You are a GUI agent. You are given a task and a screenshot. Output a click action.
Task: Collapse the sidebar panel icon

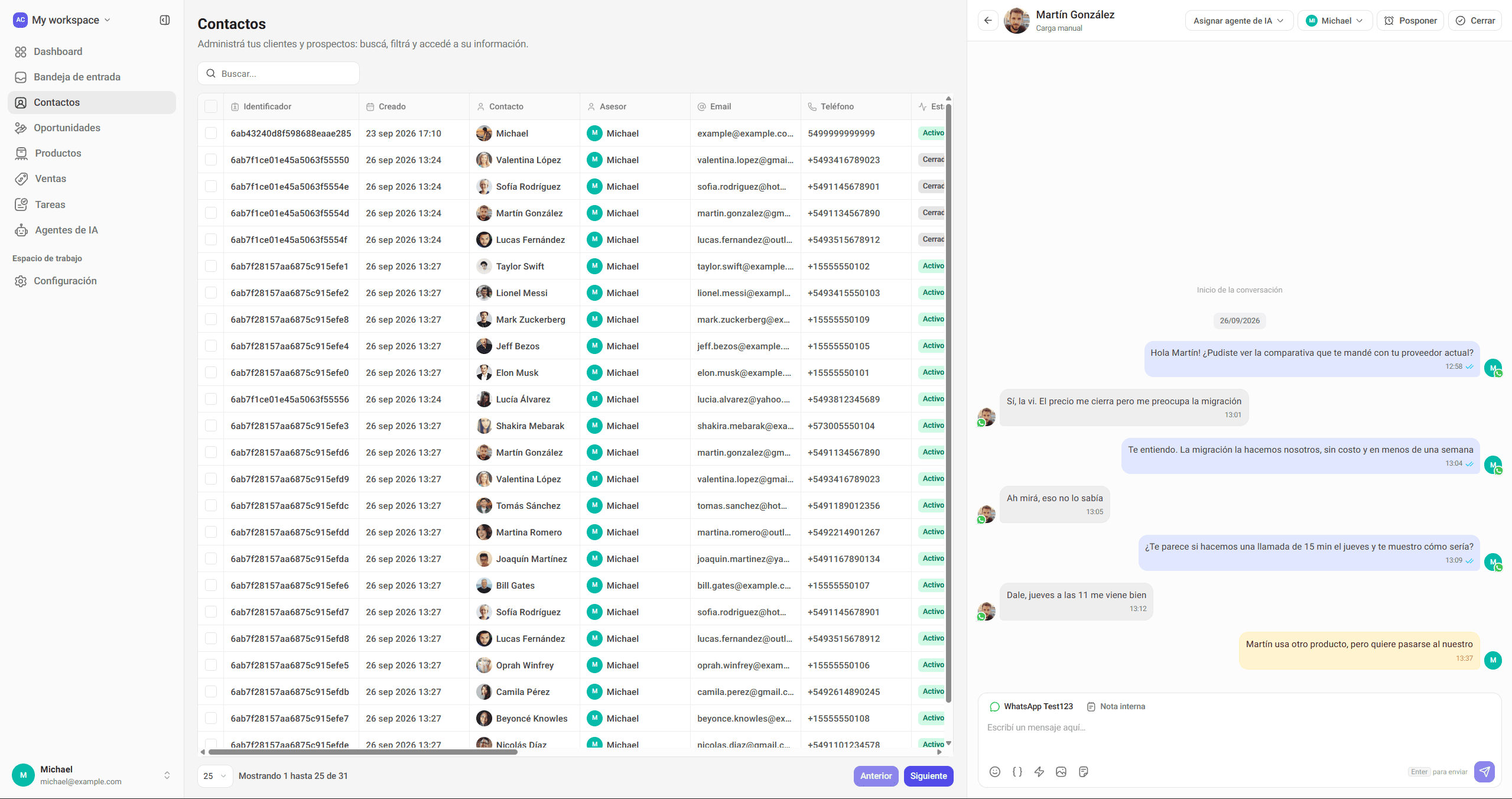pos(165,20)
